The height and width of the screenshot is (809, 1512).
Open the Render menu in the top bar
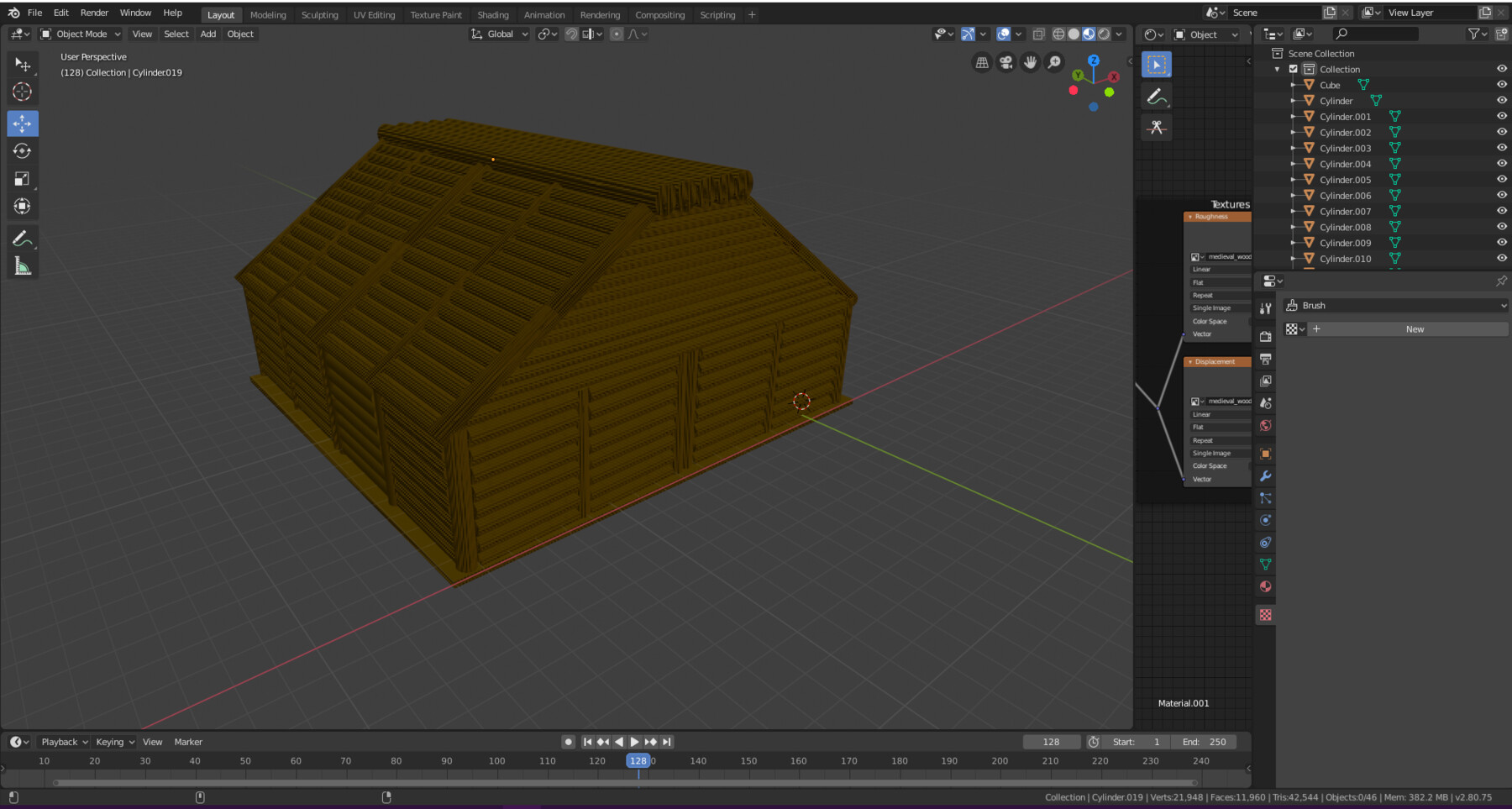click(94, 12)
